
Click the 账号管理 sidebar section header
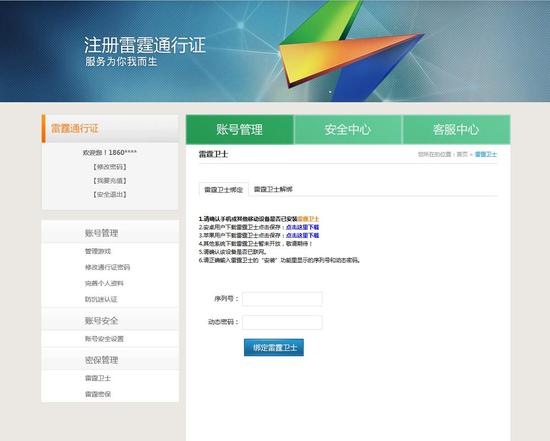pos(101,233)
